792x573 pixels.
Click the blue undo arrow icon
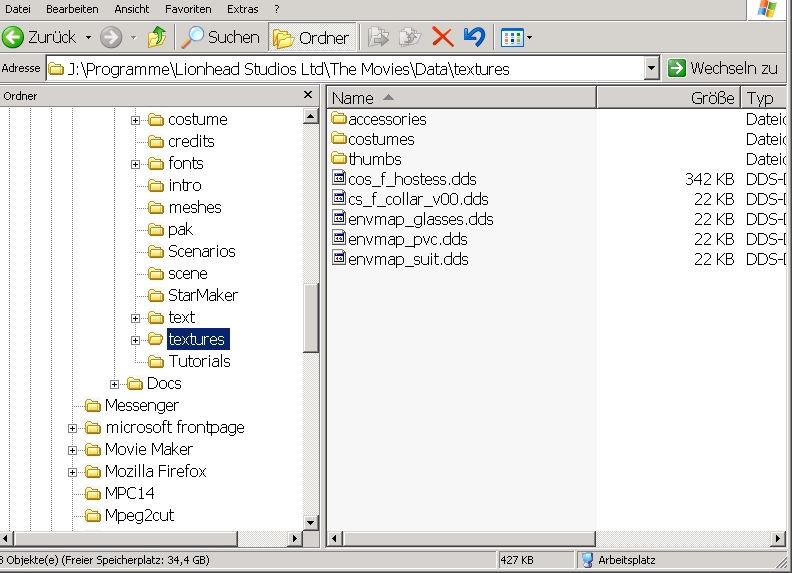474,38
